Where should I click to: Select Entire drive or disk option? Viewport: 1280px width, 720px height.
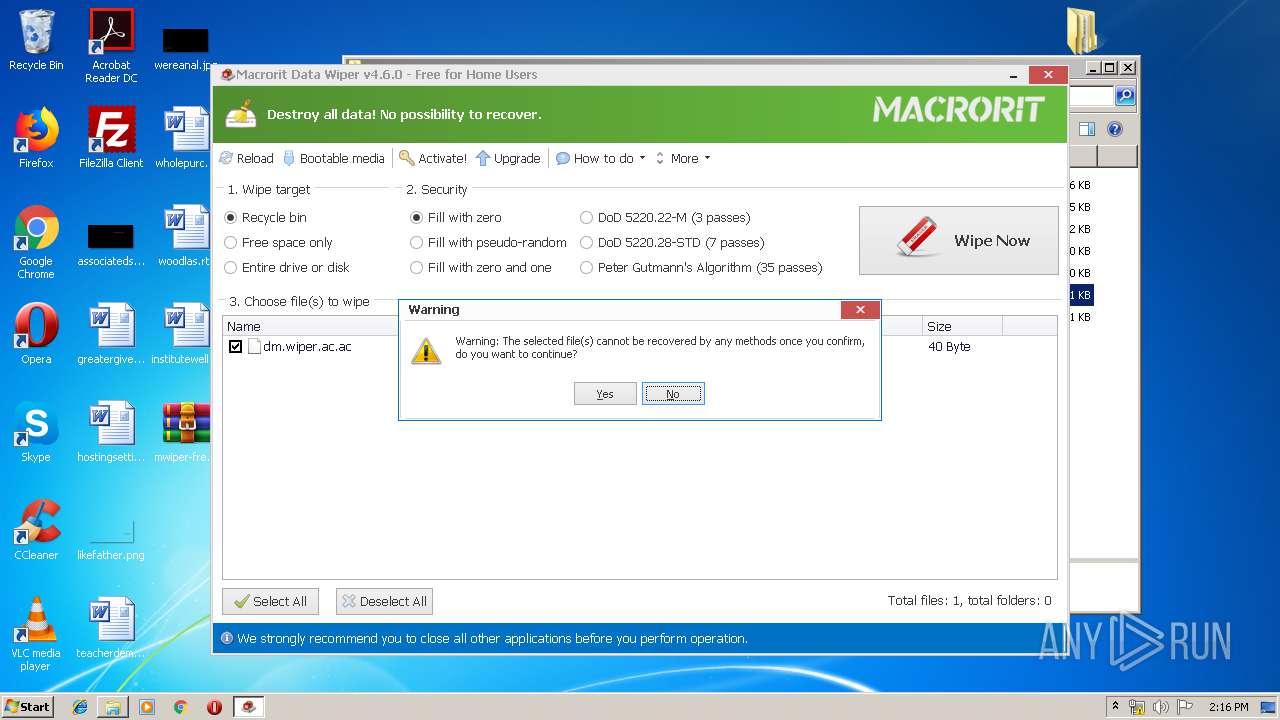287,267
